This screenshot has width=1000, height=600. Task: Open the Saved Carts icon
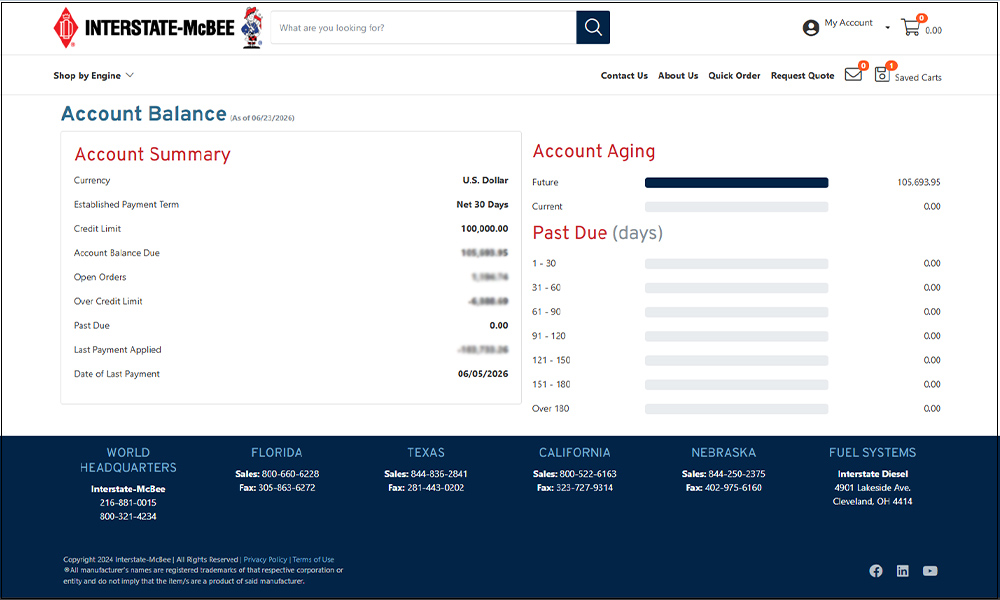point(881,75)
